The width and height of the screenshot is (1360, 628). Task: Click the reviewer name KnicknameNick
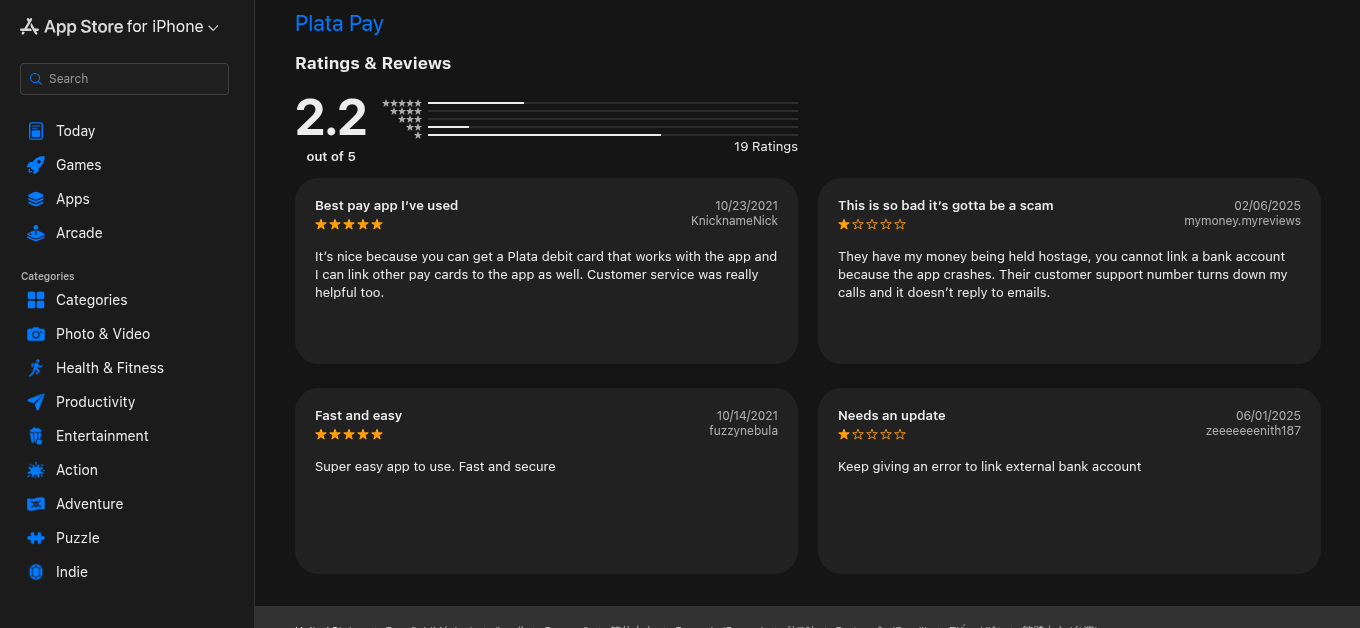click(734, 221)
